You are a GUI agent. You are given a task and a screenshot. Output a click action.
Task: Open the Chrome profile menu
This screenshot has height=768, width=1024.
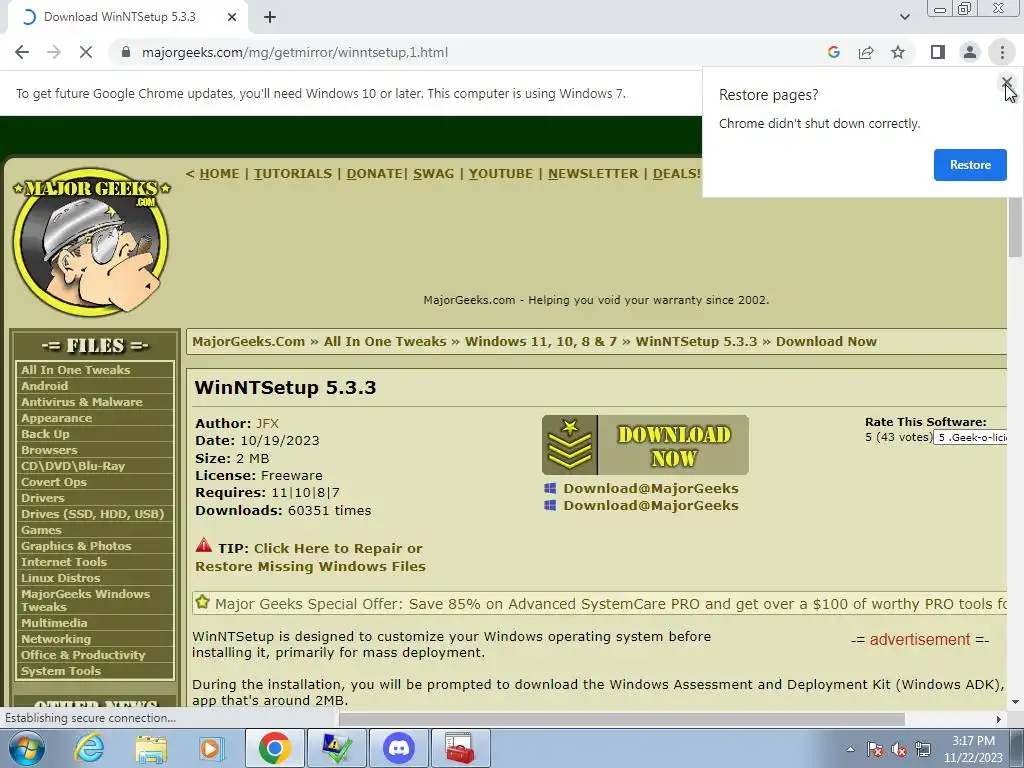pos(970,52)
